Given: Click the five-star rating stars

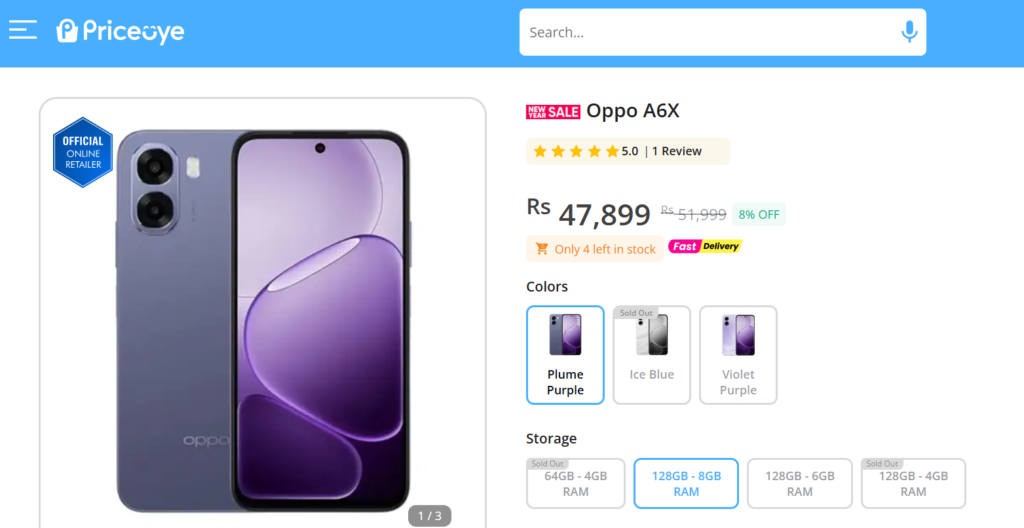Looking at the screenshot, I should 576,152.
